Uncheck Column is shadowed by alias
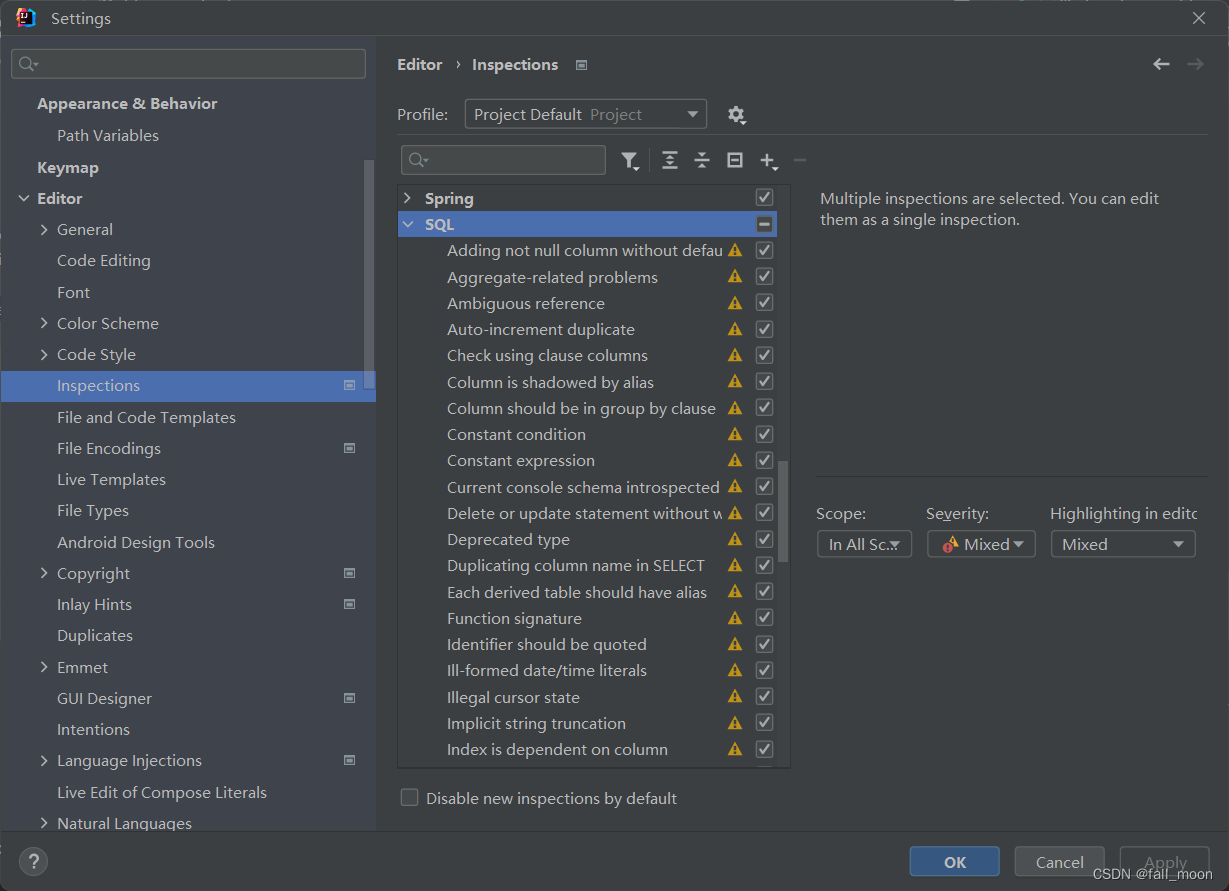Screen dimensions: 1229x891 (764, 382)
